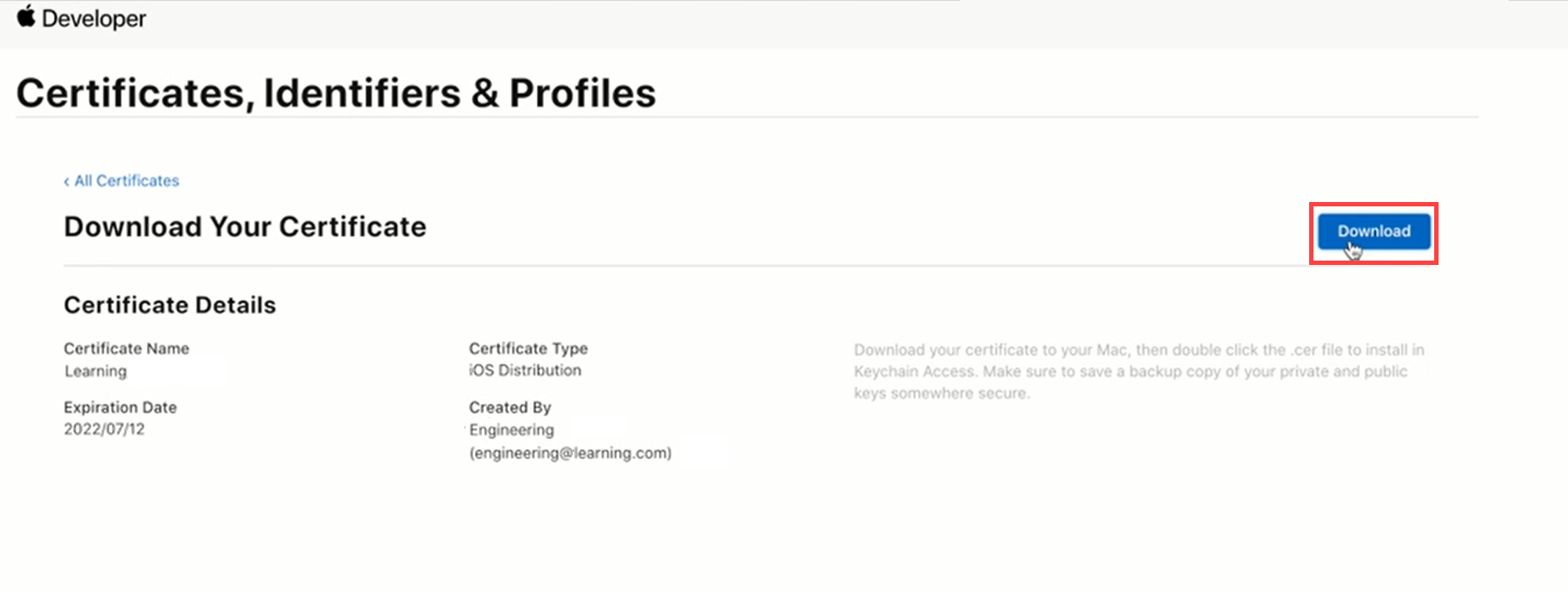Click the iOS Distribution type value
This screenshot has height=592, width=1568.
click(525, 371)
